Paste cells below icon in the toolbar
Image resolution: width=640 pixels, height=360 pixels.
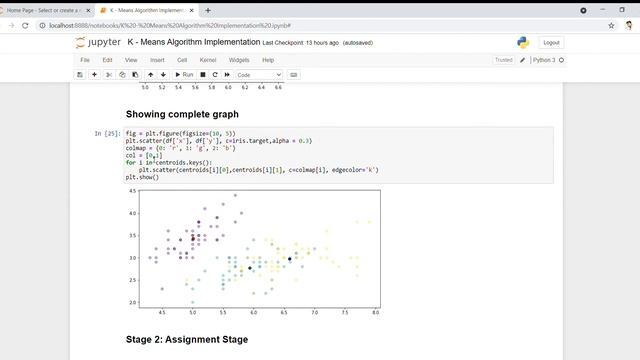135,75
